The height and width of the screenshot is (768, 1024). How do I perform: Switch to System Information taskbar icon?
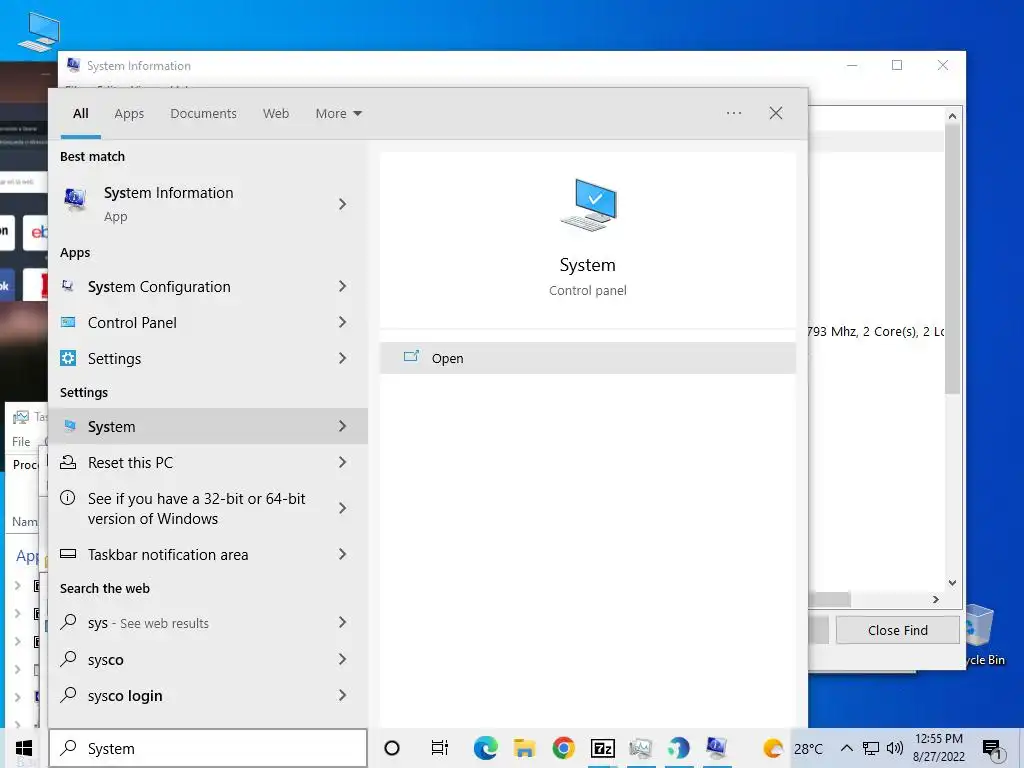(717, 748)
